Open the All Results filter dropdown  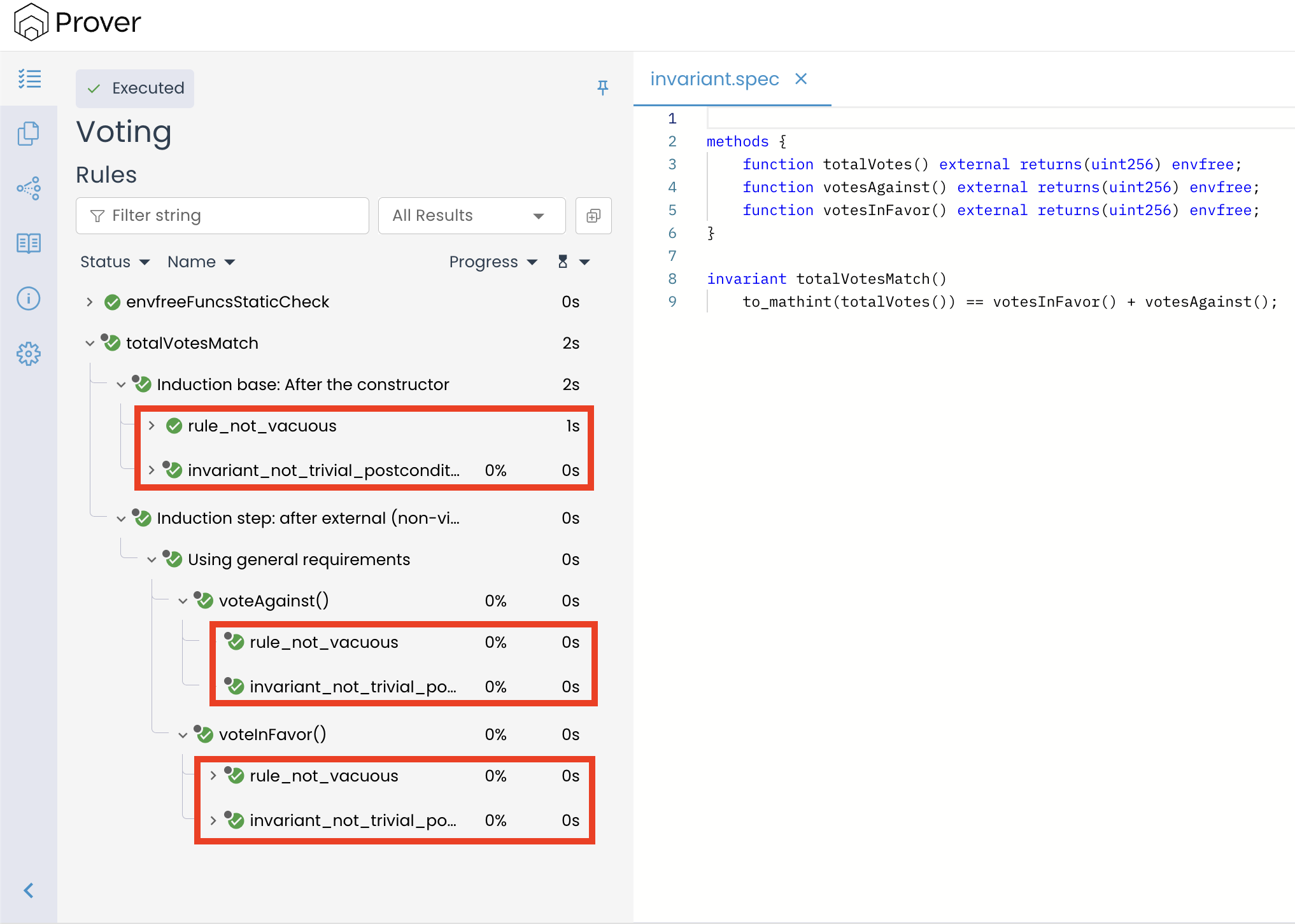(471, 216)
